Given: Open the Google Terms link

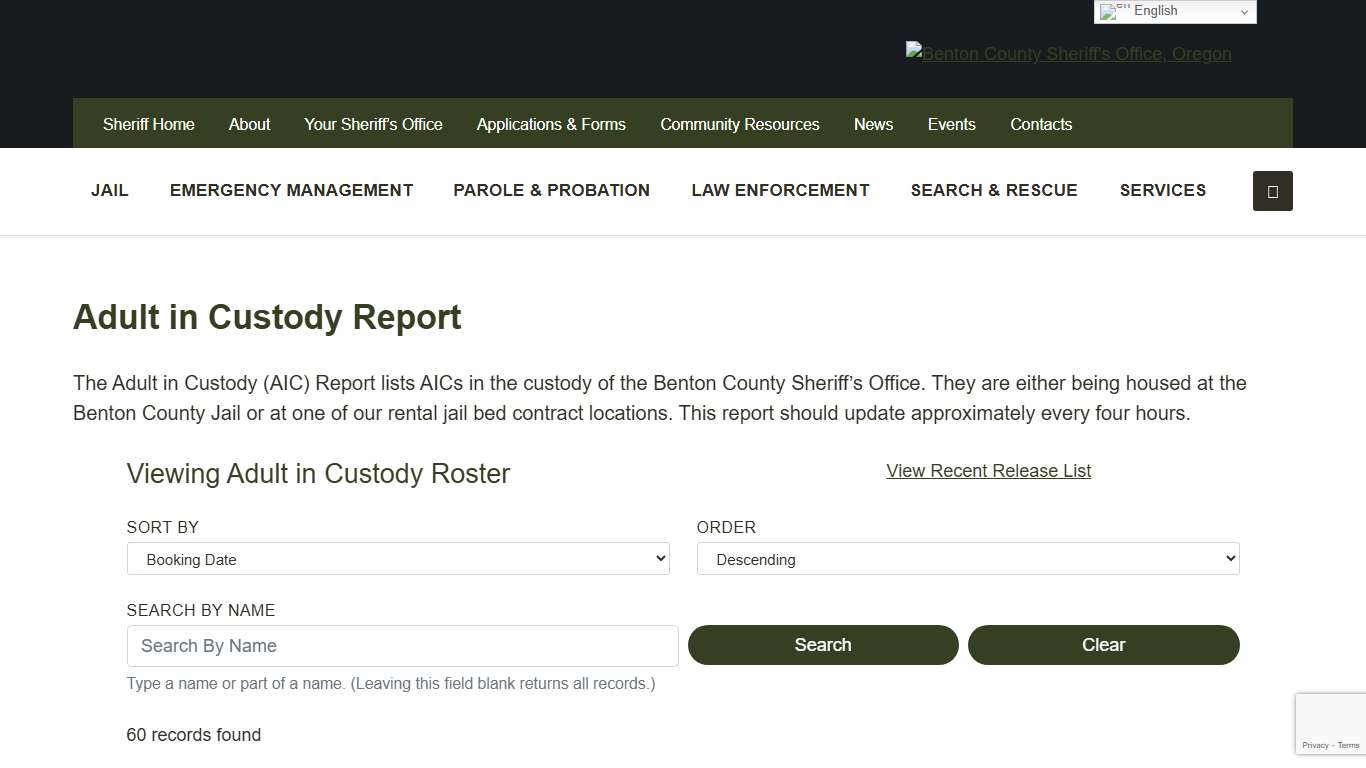Looking at the screenshot, I should [x=1348, y=745].
